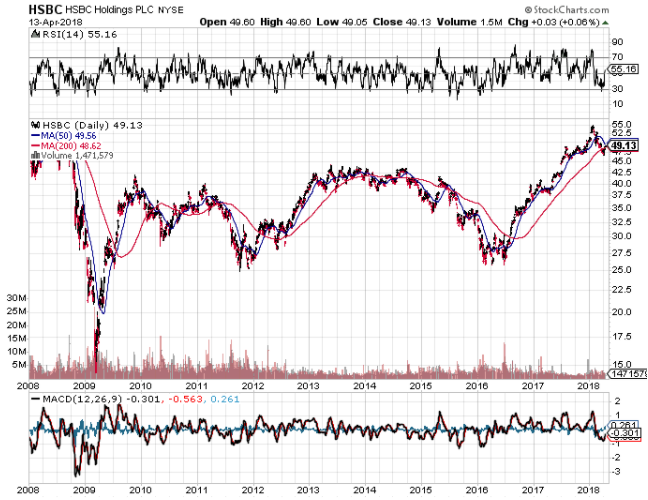The width and height of the screenshot is (648, 500).
Task: Click the -0.301 tag on MACD right axis
Action: click(624, 433)
